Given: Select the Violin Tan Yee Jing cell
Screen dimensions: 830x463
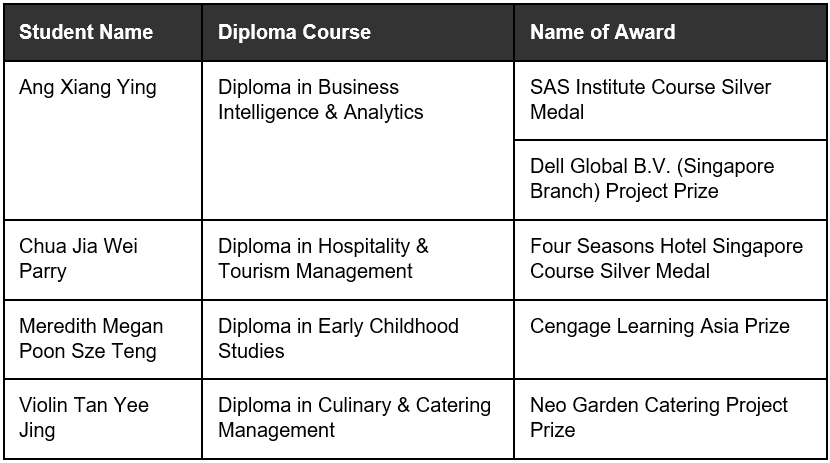Looking at the screenshot, I should (x=103, y=419).
